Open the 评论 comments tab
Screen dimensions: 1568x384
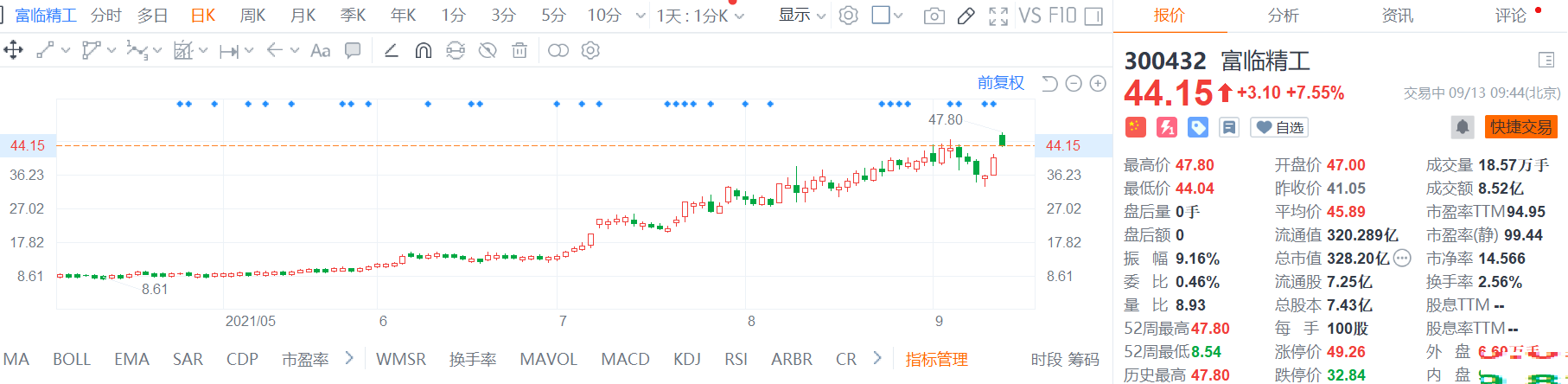pyautogui.click(x=1511, y=16)
